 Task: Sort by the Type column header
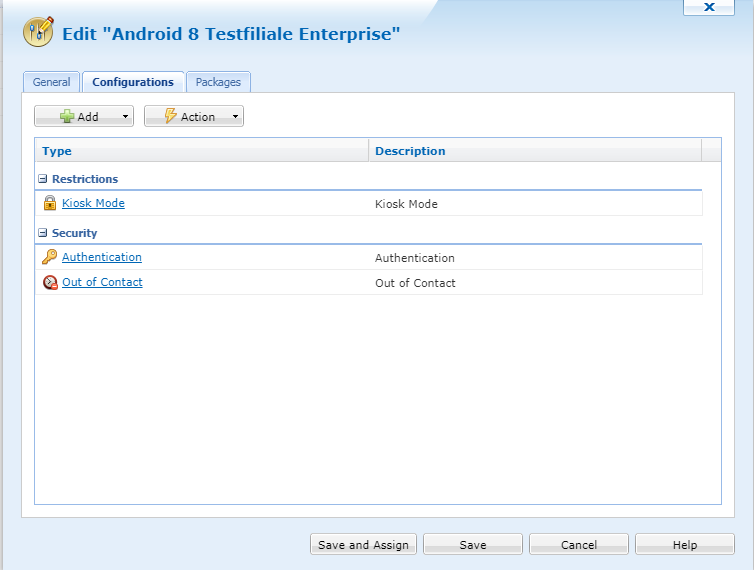point(57,151)
